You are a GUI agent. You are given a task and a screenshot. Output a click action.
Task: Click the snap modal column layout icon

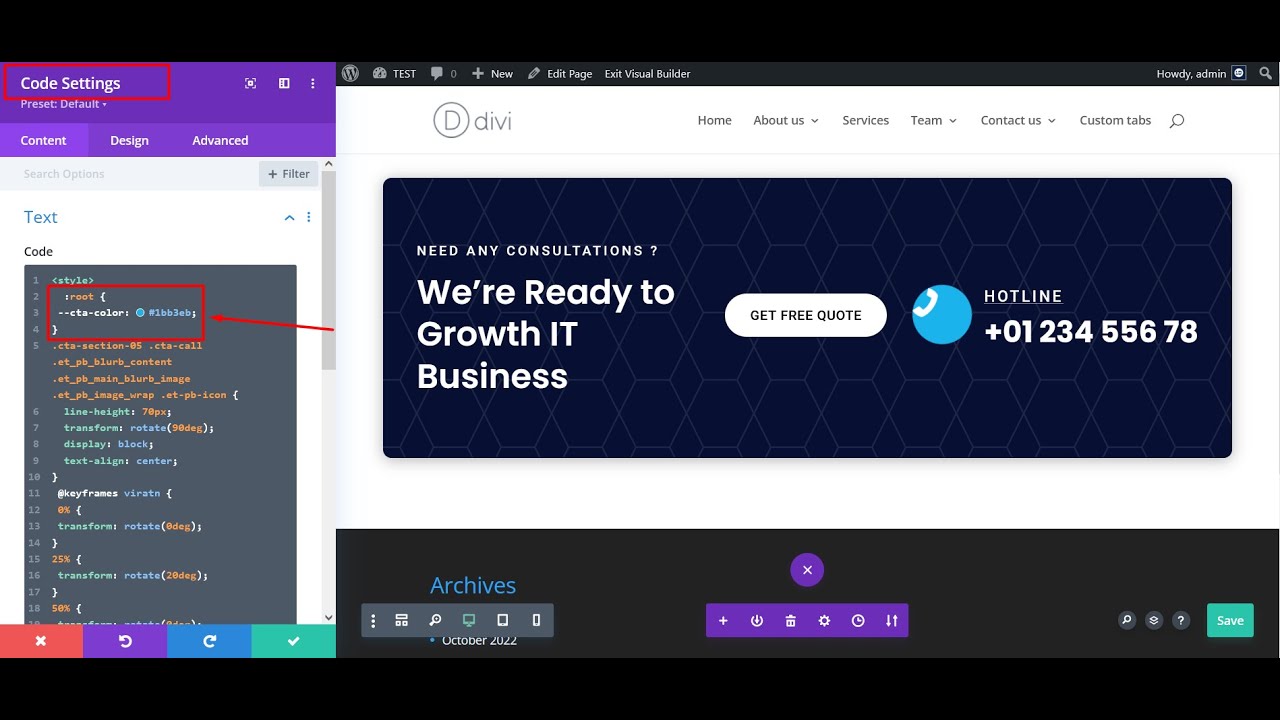[284, 84]
